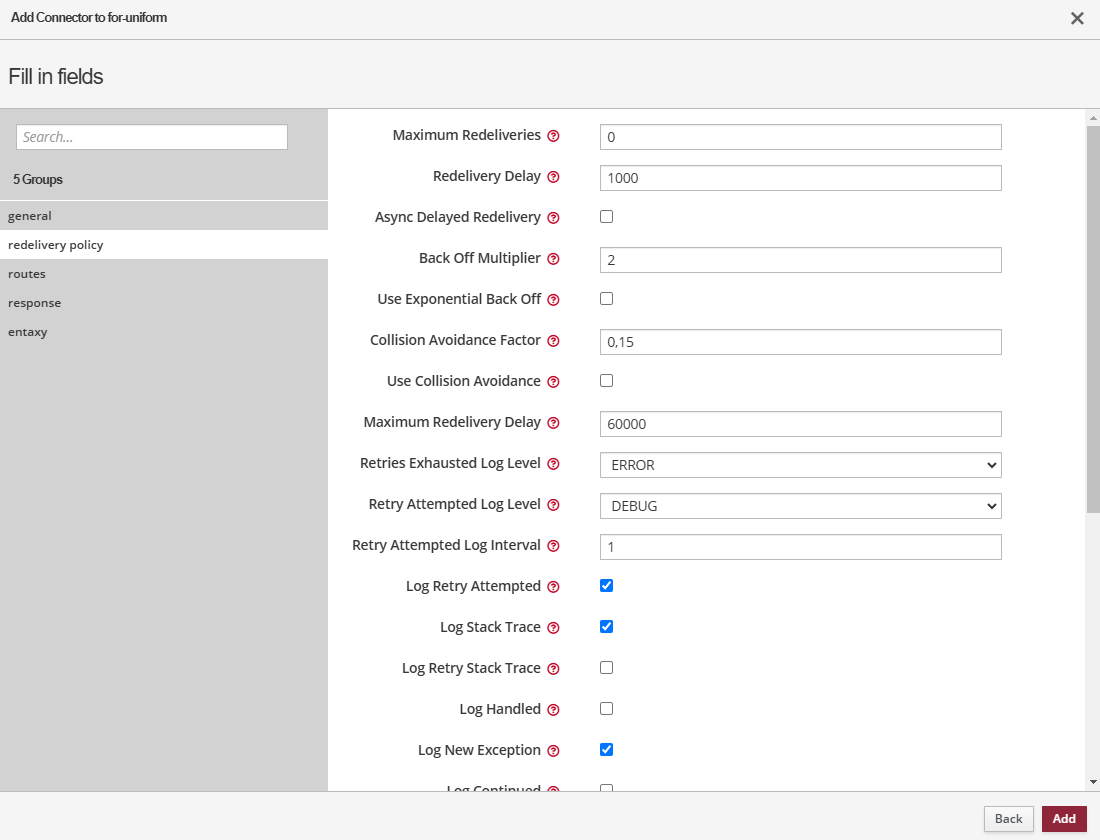Select the general group in sidebar
The image size is (1100, 840).
pyautogui.click(x=30, y=216)
